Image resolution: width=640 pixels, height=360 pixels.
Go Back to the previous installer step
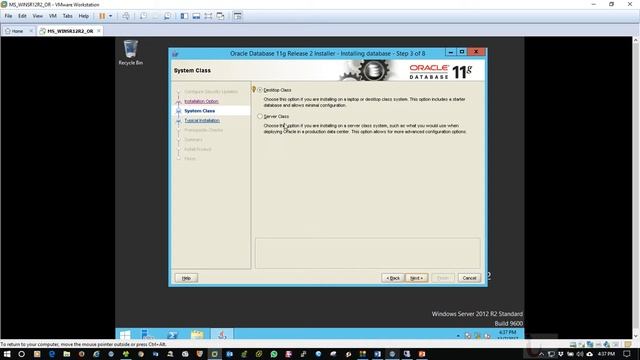point(393,278)
